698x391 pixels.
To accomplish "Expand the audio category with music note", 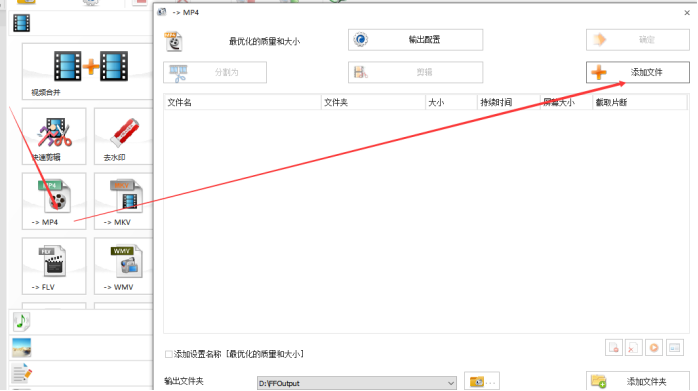I will 21,322.
